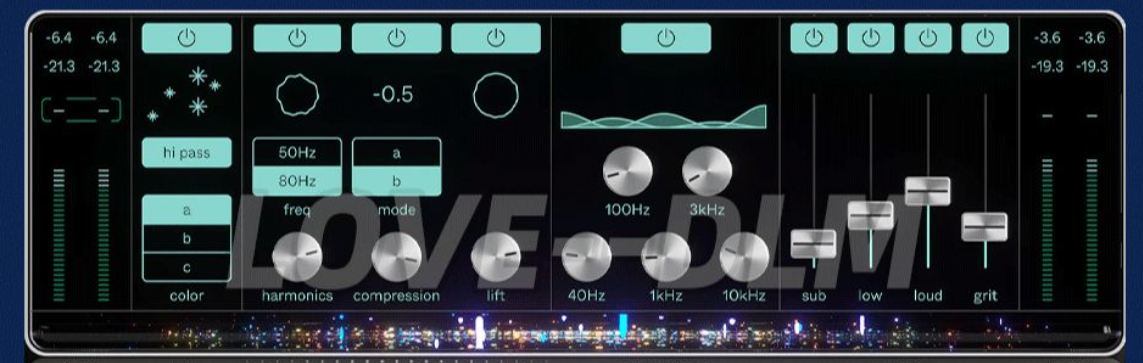
Task: Toggle the low fader power button
Action: pyautogui.click(x=871, y=38)
